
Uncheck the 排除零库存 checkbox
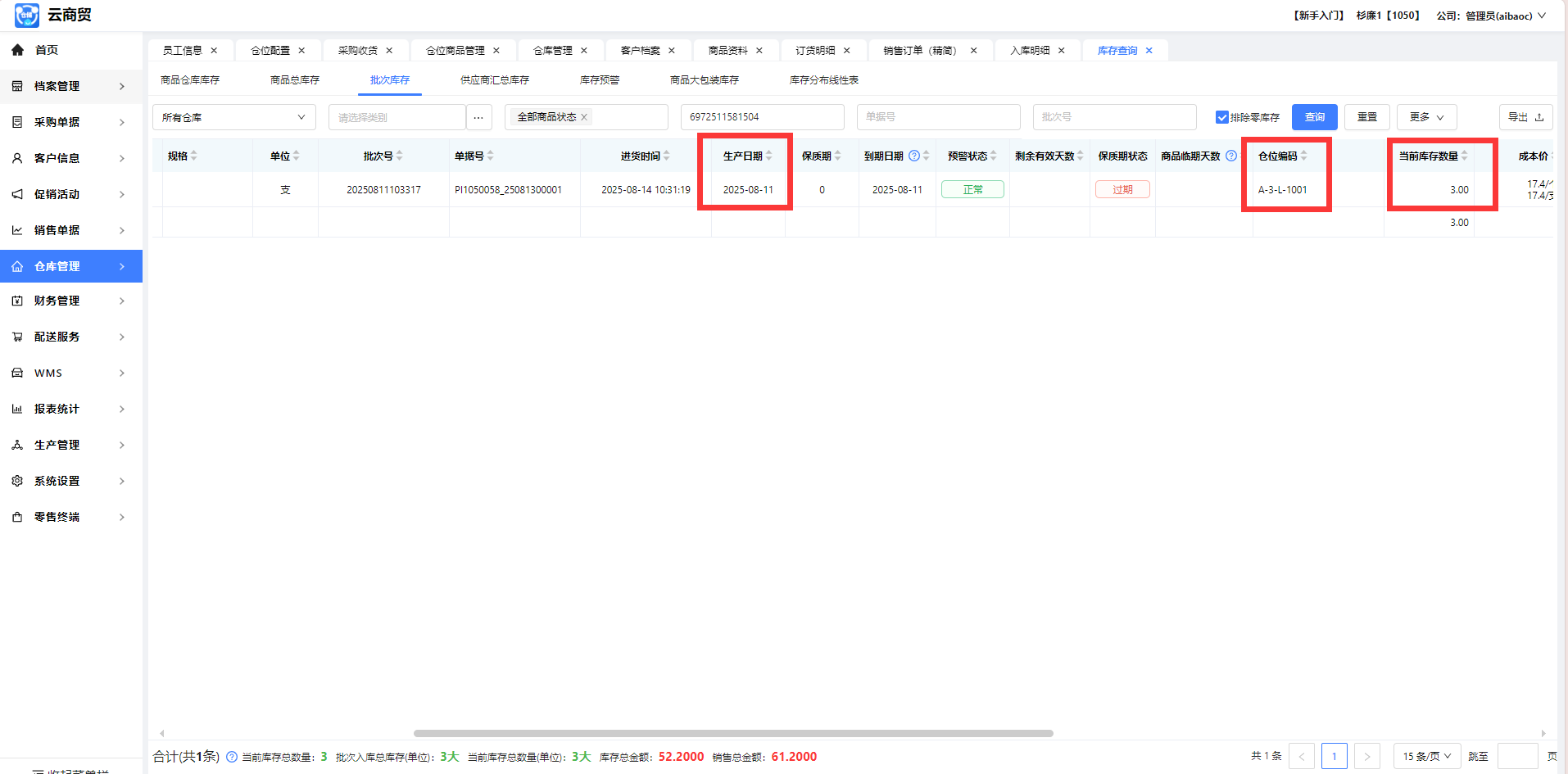pos(1221,117)
